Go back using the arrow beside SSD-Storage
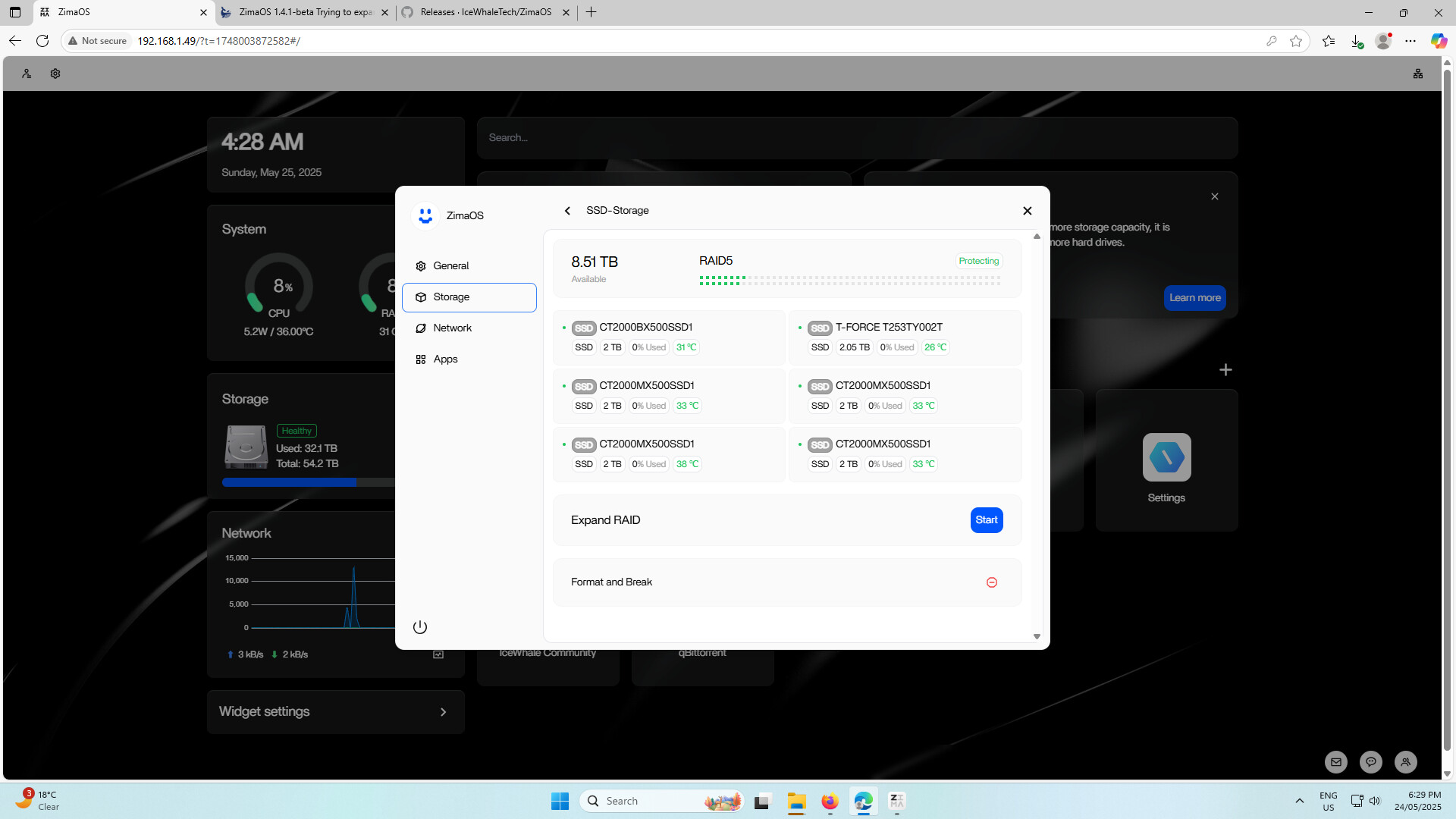 point(567,211)
